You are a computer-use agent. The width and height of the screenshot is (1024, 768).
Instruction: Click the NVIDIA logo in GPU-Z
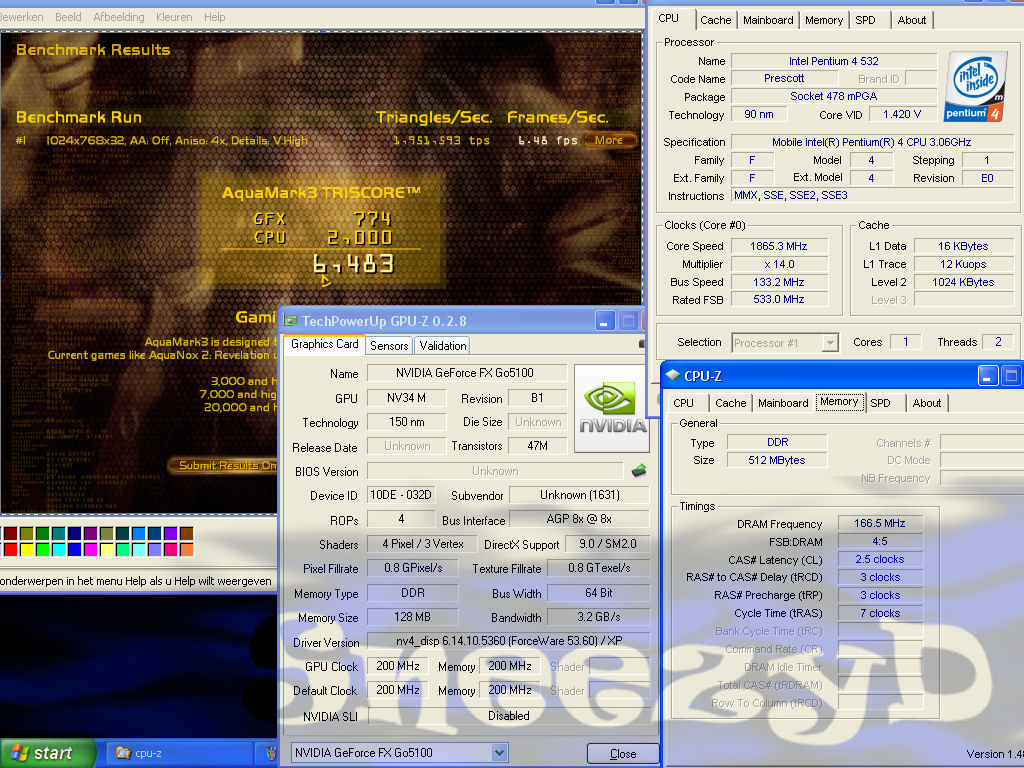pyautogui.click(x=611, y=408)
